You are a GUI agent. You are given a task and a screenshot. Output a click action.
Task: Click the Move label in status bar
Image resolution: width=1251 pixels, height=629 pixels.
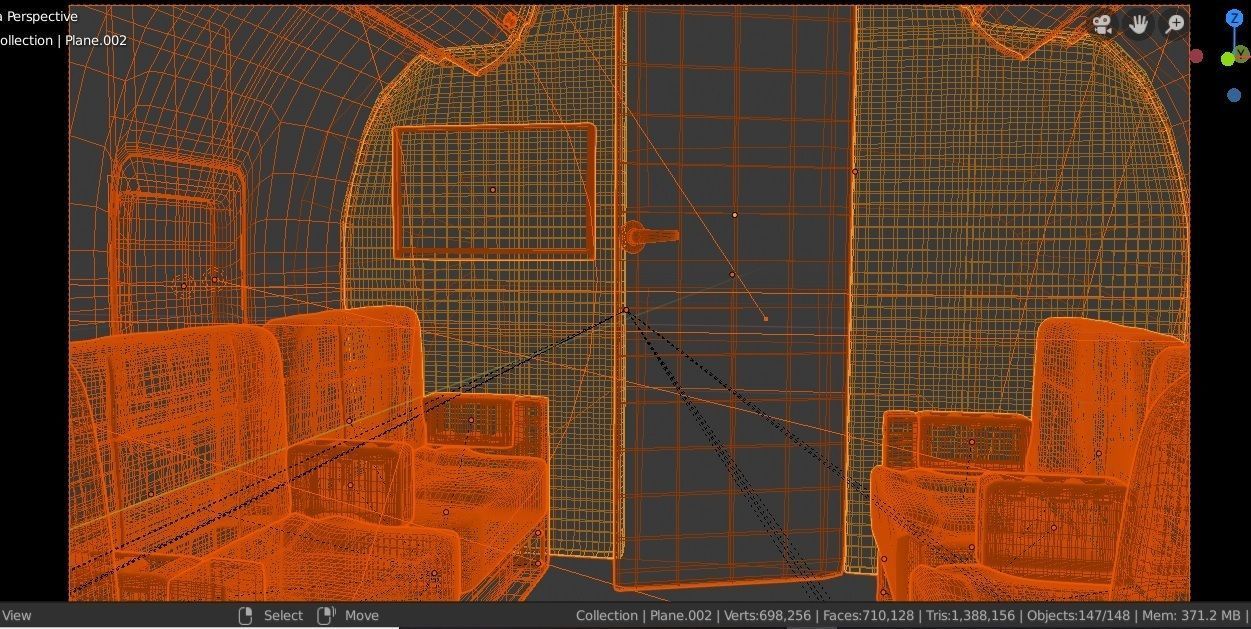(x=362, y=616)
